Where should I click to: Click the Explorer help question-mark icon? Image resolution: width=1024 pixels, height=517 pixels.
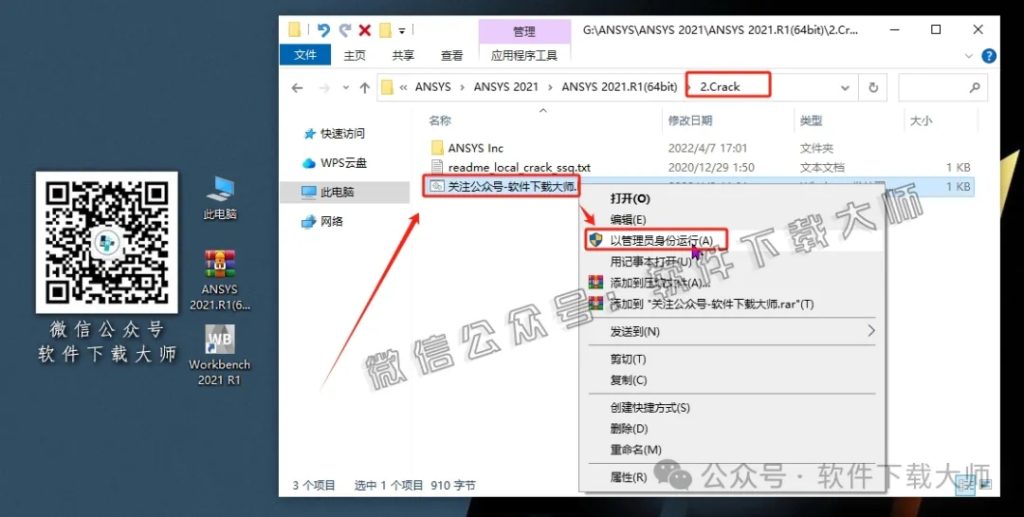[x=989, y=56]
